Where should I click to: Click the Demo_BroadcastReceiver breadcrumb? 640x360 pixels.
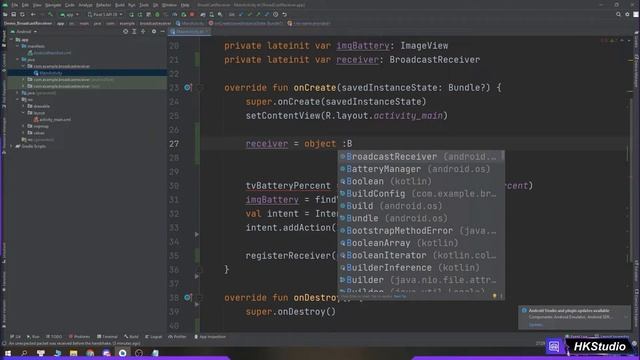(28, 23)
